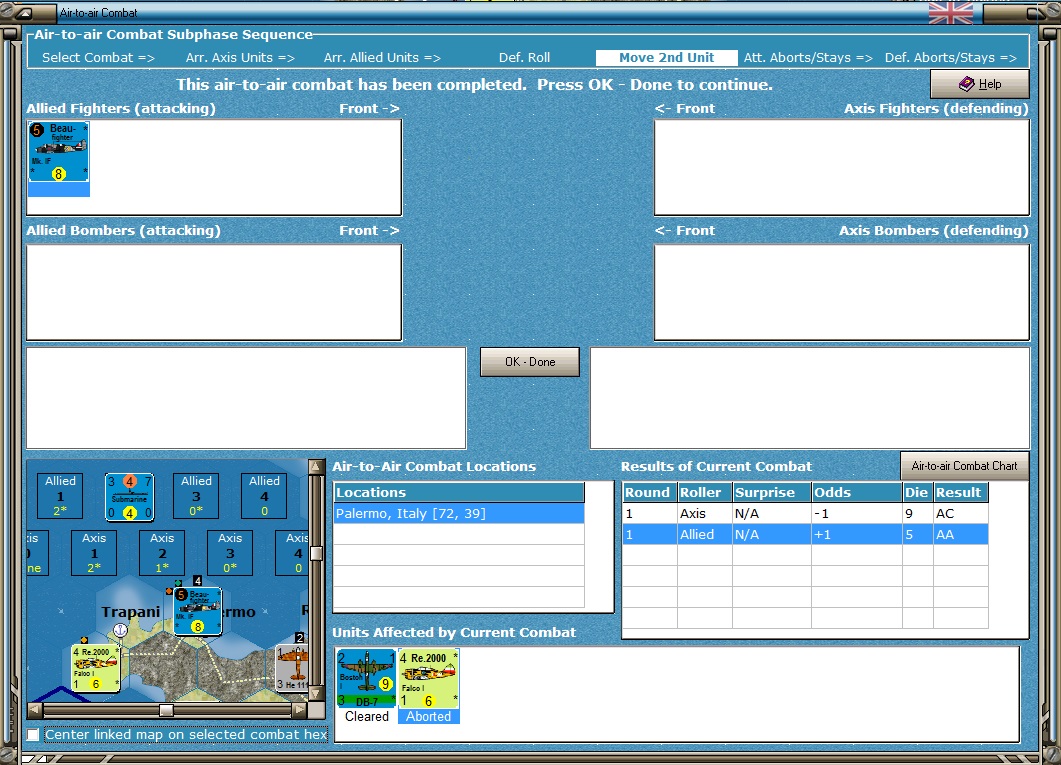Click the Axis 2 box on map
The image size is (1061, 765).
(x=162, y=553)
